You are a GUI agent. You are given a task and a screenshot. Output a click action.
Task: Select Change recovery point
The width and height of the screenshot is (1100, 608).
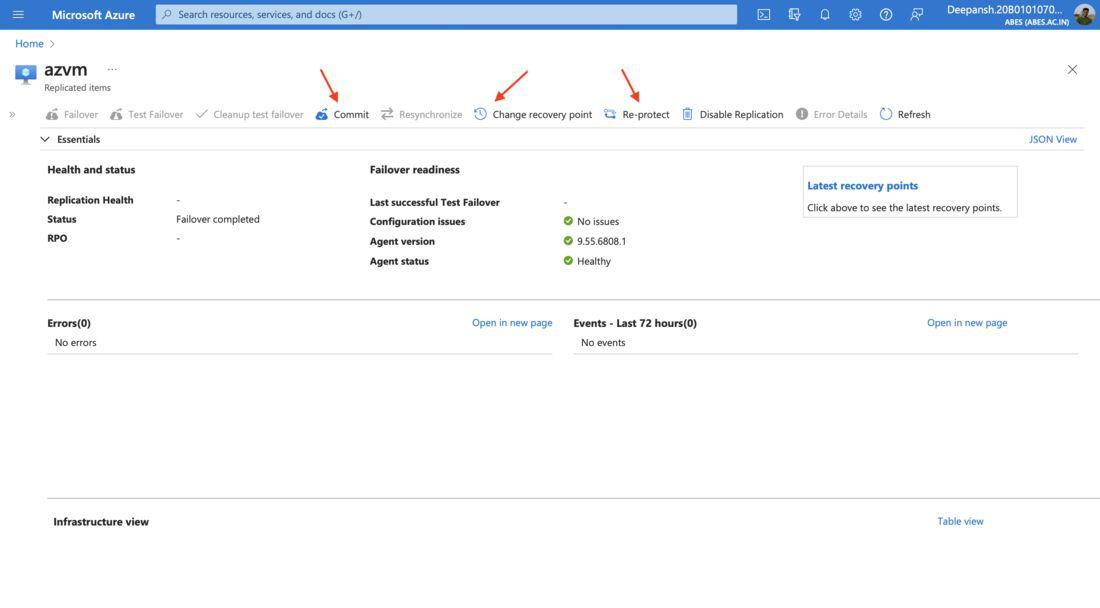[x=533, y=114]
